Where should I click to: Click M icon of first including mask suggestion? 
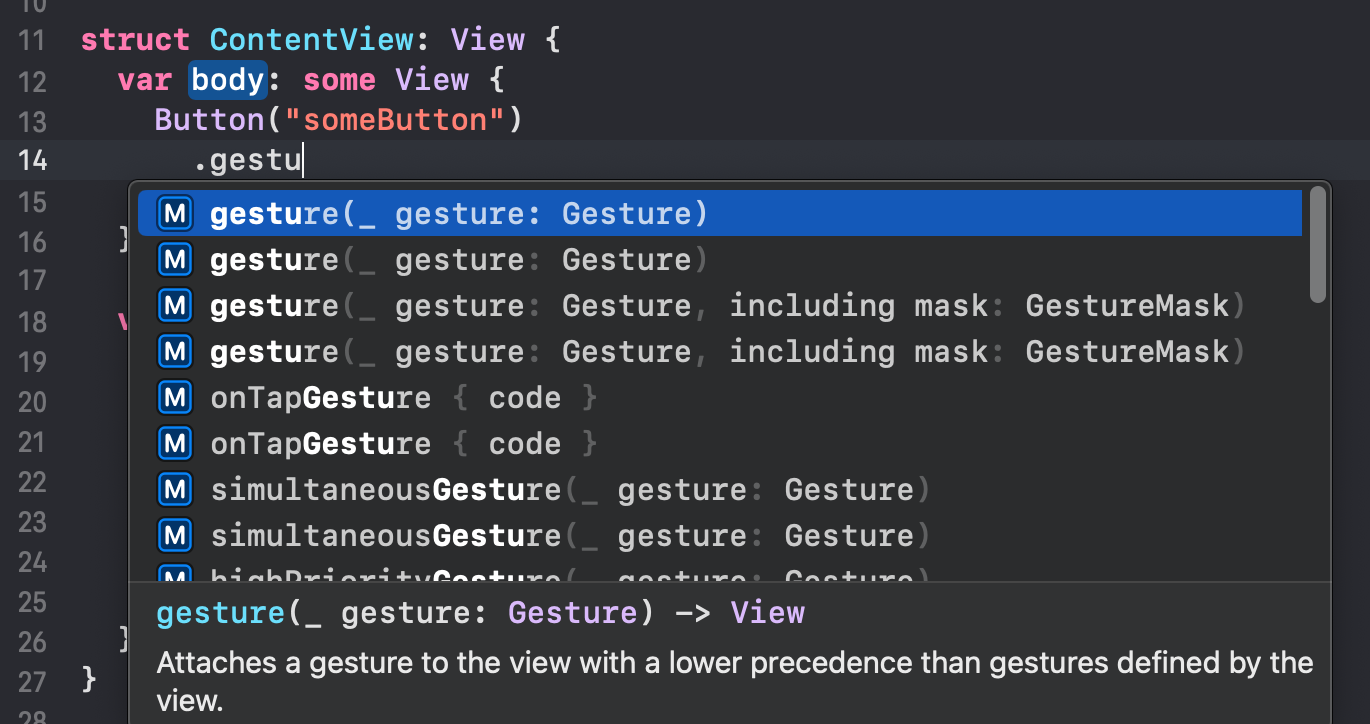[176, 306]
